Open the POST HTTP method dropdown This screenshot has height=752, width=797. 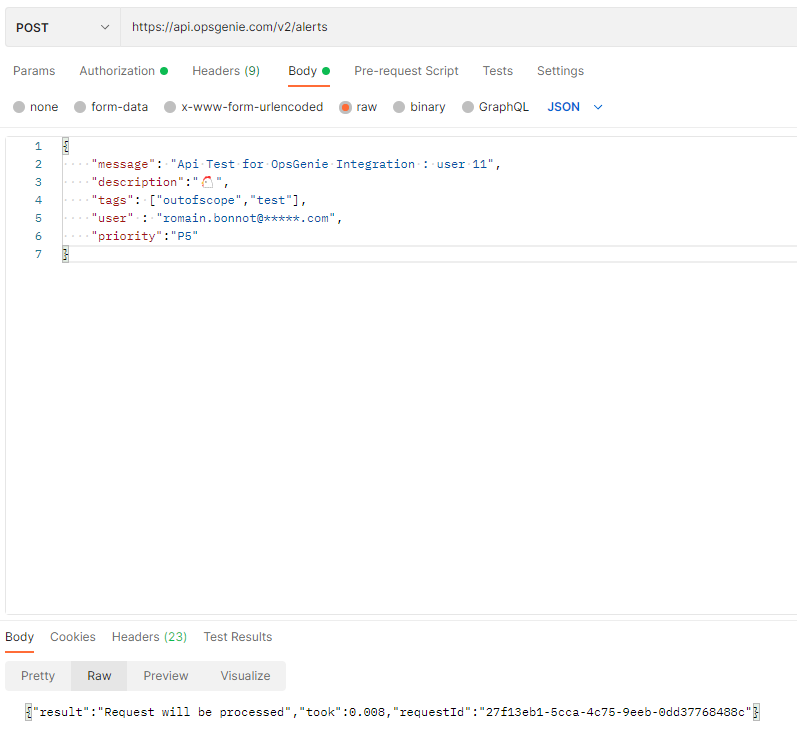pyautogui.click(x=63, y=27)
